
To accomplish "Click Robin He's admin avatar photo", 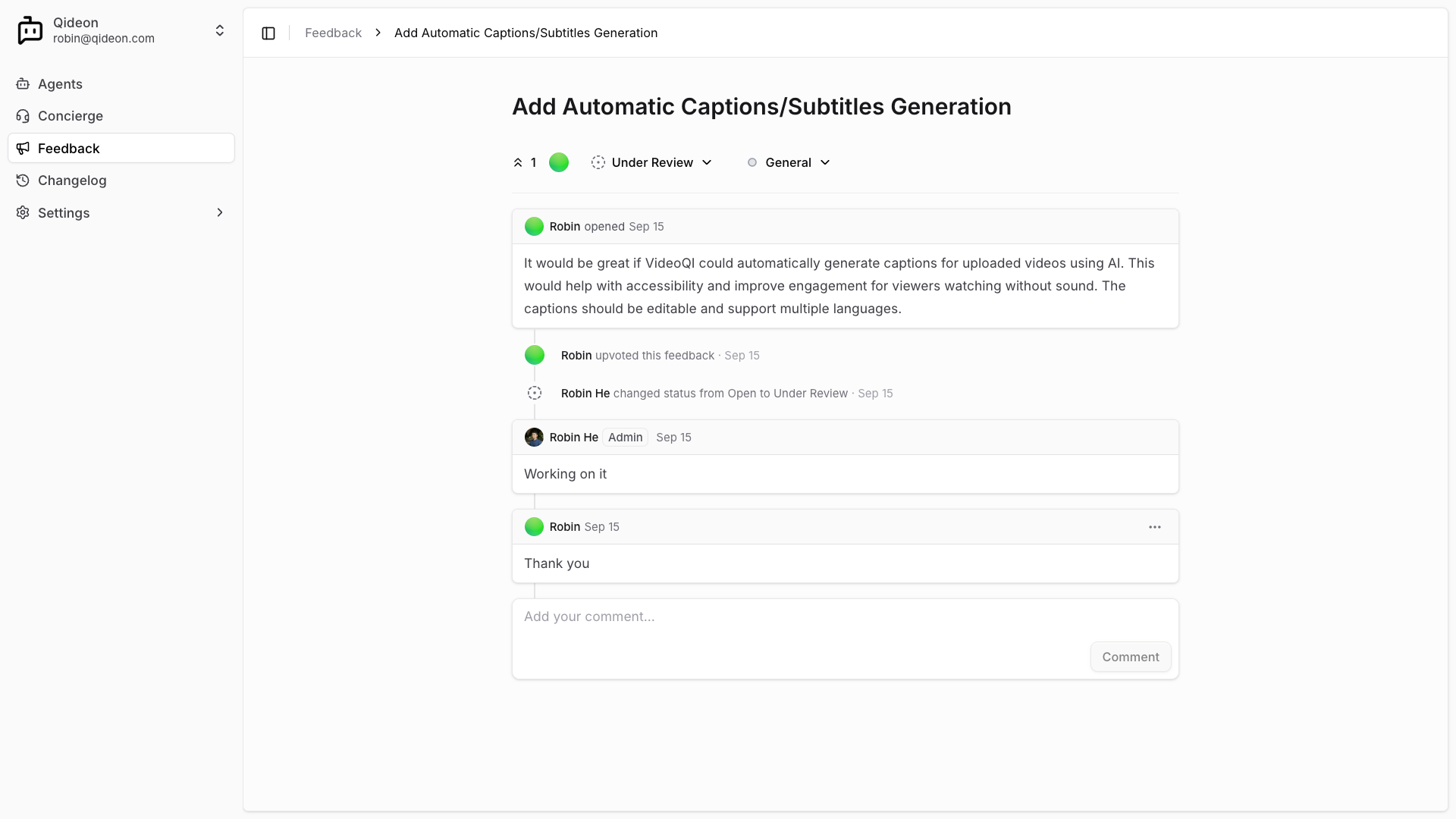I will (534, 438).
